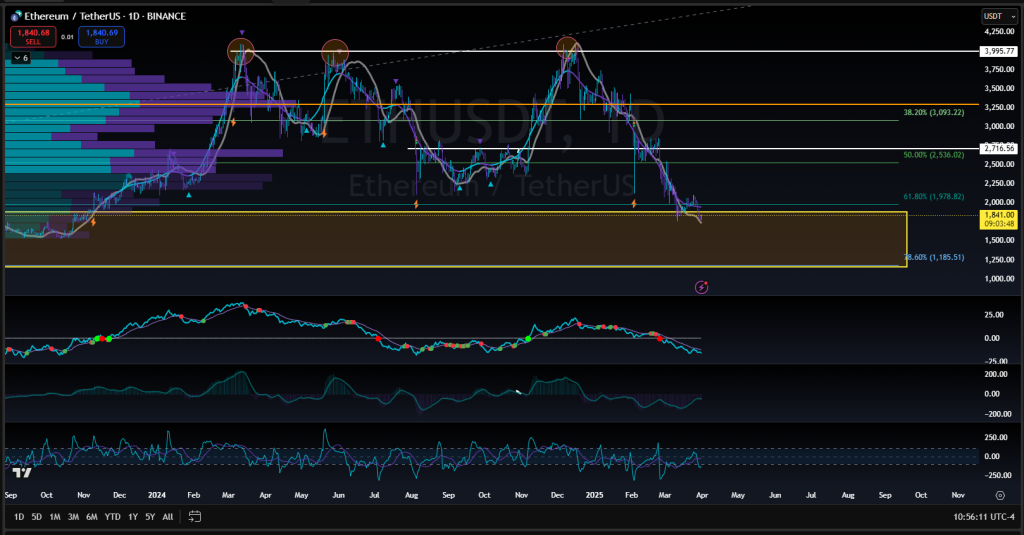Image resolution: width=1024 pixels, height=535 pixels.
Task: Click the Ethereum symbol logo icon
Action: (16, 16)
